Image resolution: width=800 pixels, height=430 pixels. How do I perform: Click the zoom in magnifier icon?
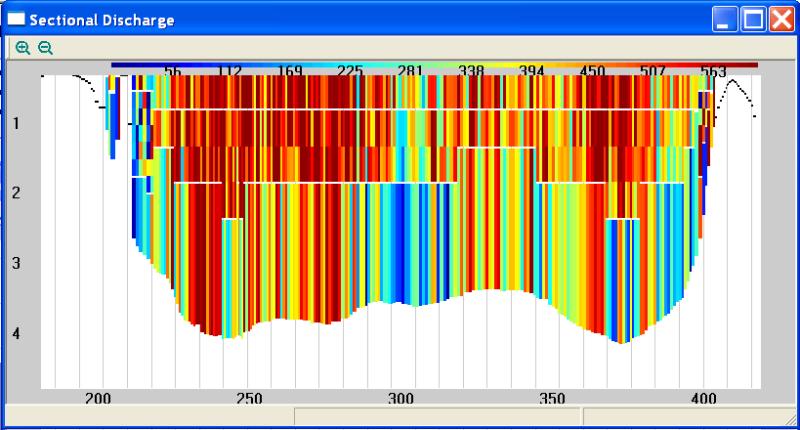pos(23,47)
